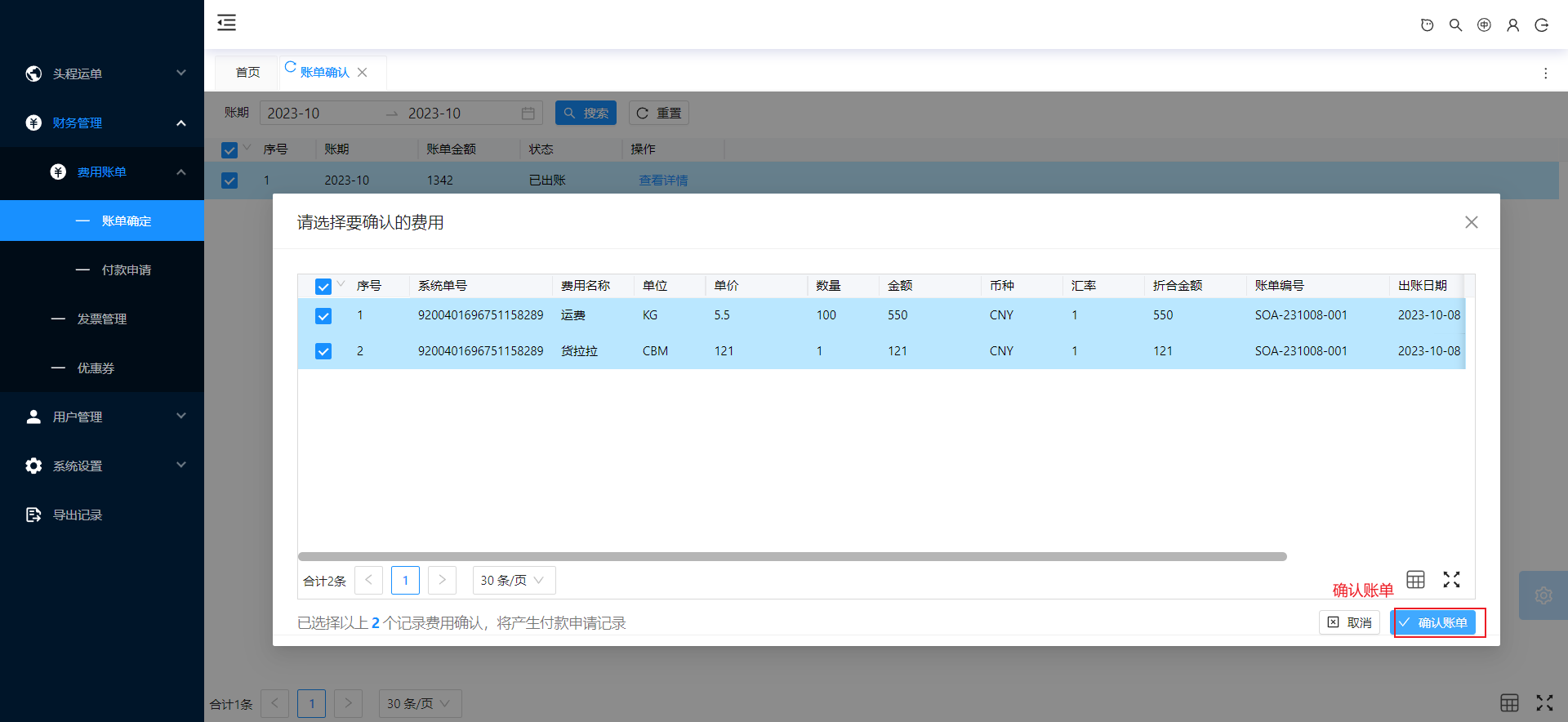Viewport: 1568px width, 722px height.
Task: Click the calendar icon in date range
Action: click(528, 114)
